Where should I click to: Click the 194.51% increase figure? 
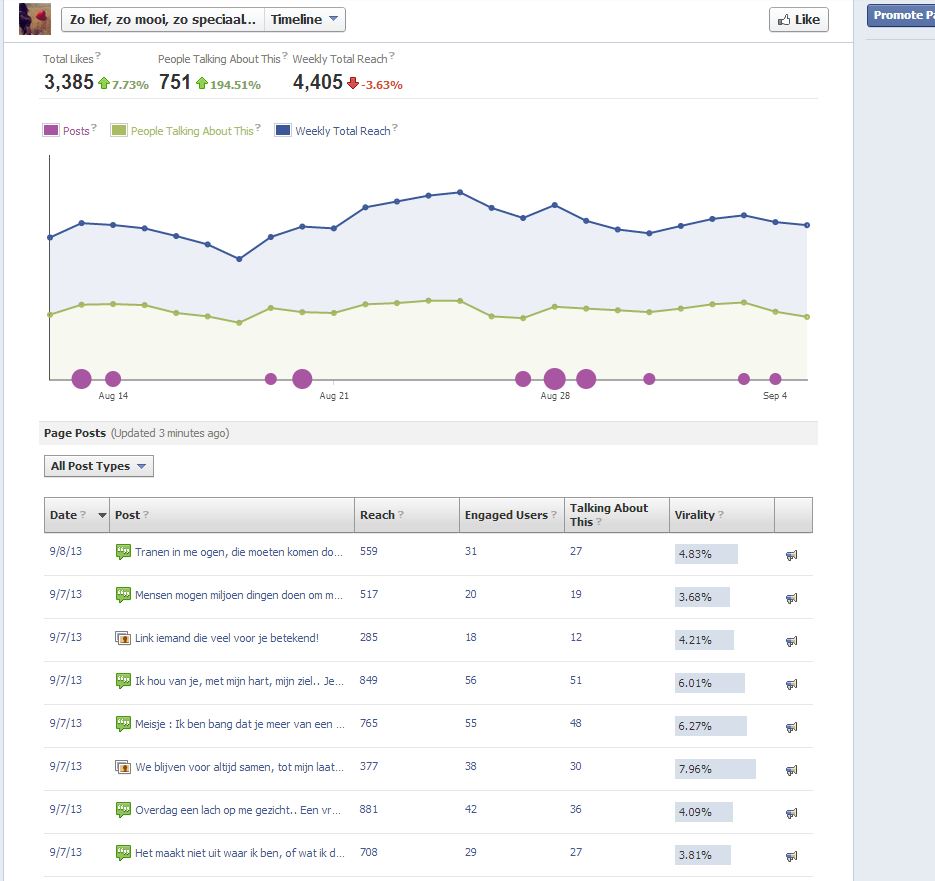(x=235, y=85)
